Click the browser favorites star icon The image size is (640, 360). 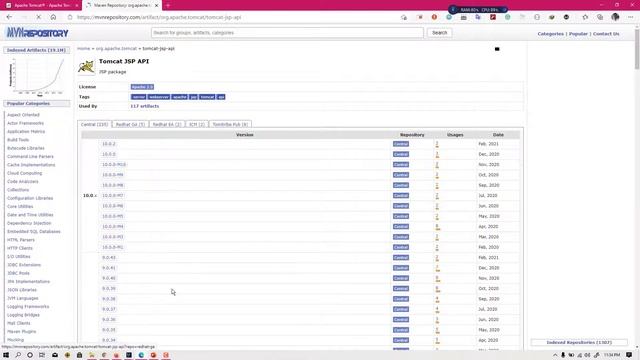[585, 17]
